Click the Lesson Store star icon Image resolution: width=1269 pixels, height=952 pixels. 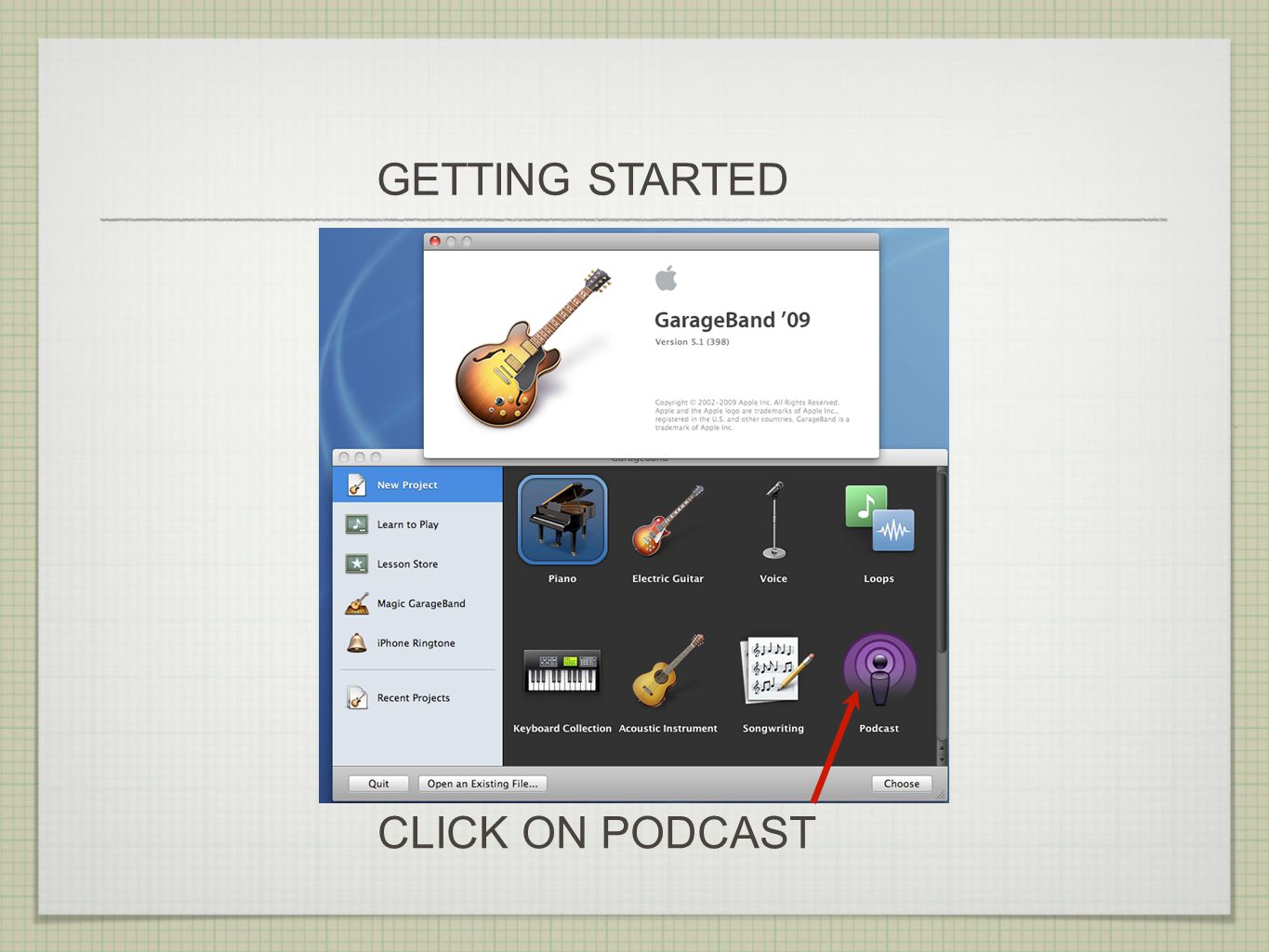pos(357,563)
